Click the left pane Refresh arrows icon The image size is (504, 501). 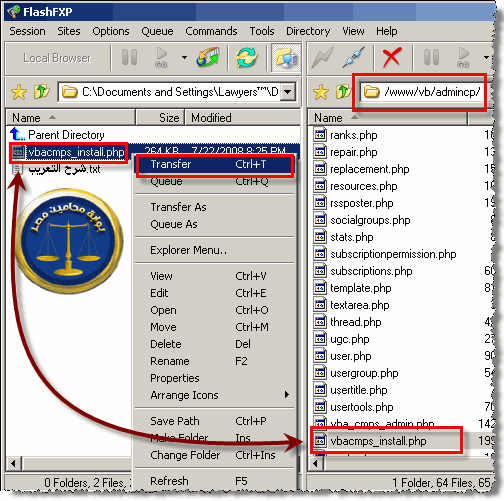(246, 57)
